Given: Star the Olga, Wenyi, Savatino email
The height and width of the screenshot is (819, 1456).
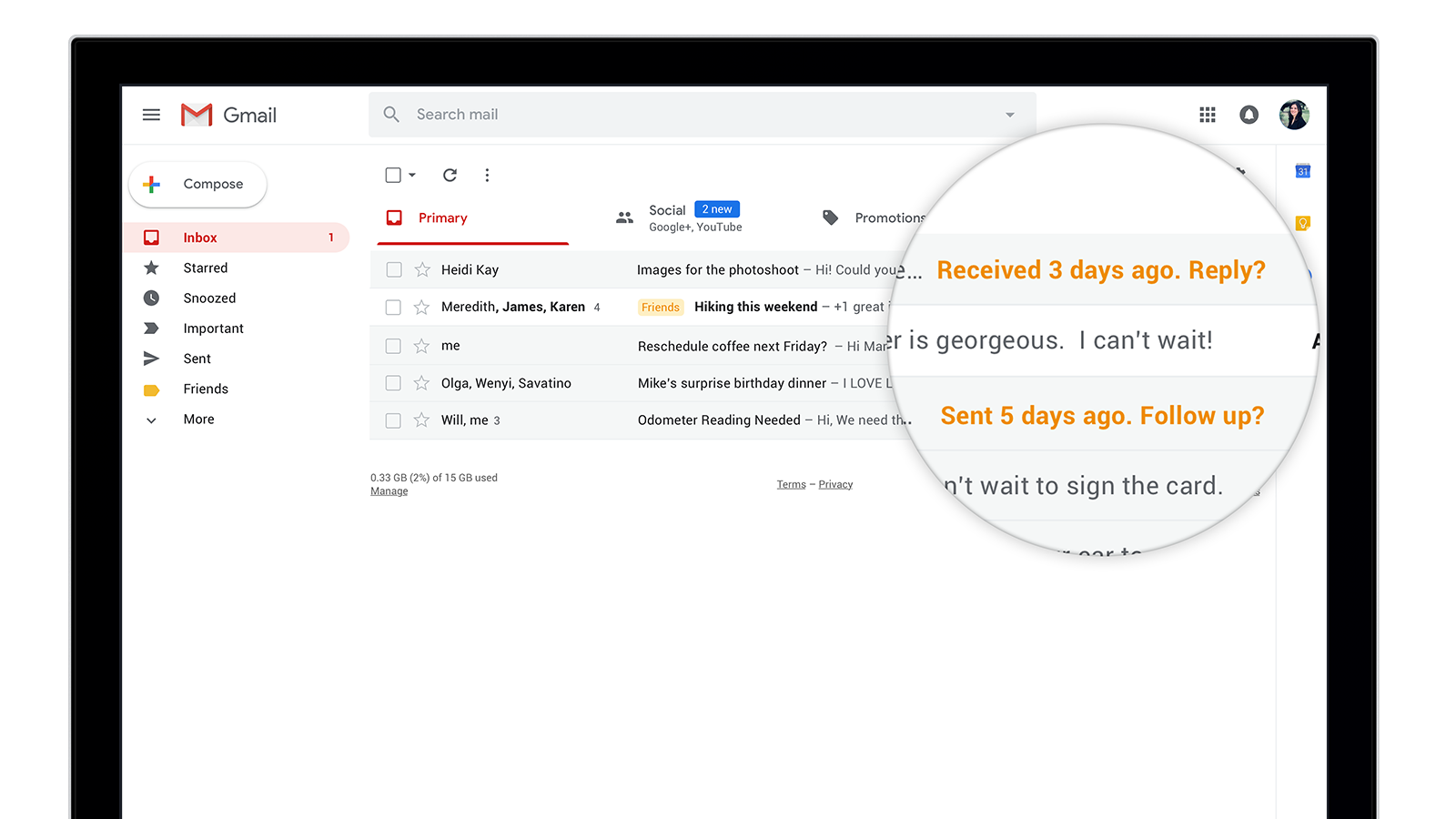Looking at the screenshot, I should (421, 383).
